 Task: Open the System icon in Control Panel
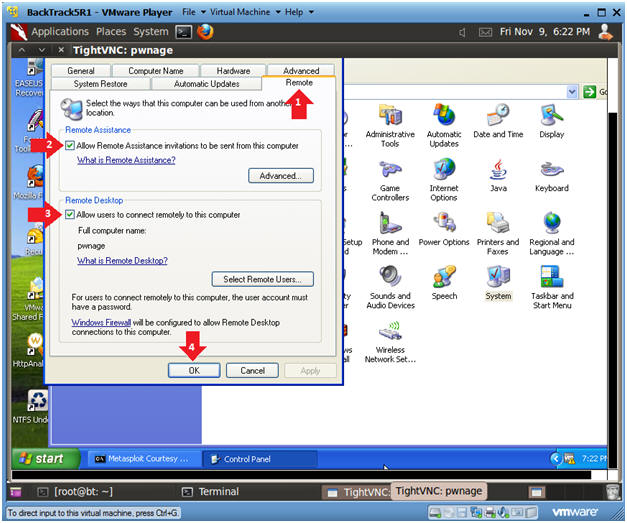point(498,283)
